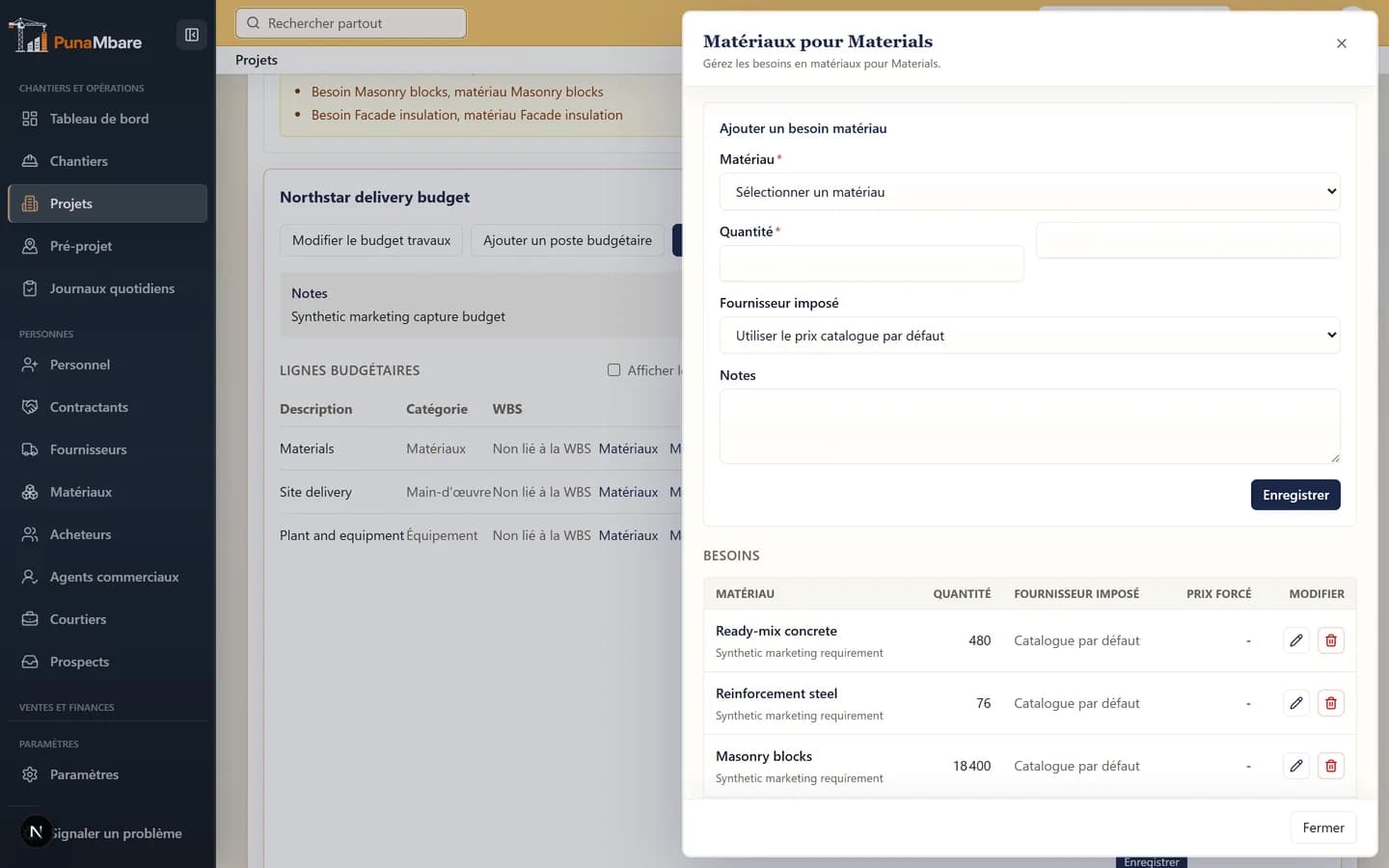
Task: Click the Contractants handshake icon
Action: tap(30, 407)
